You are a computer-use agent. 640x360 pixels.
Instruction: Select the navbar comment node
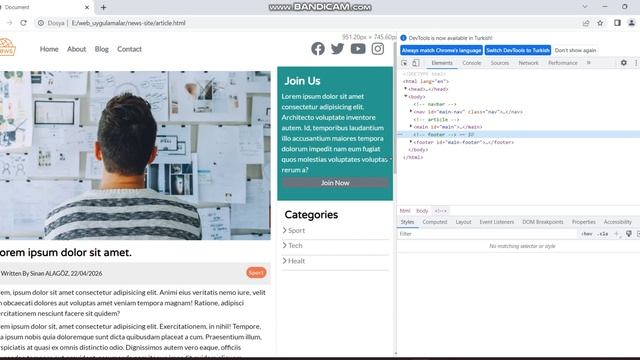(x=435, y=104)
